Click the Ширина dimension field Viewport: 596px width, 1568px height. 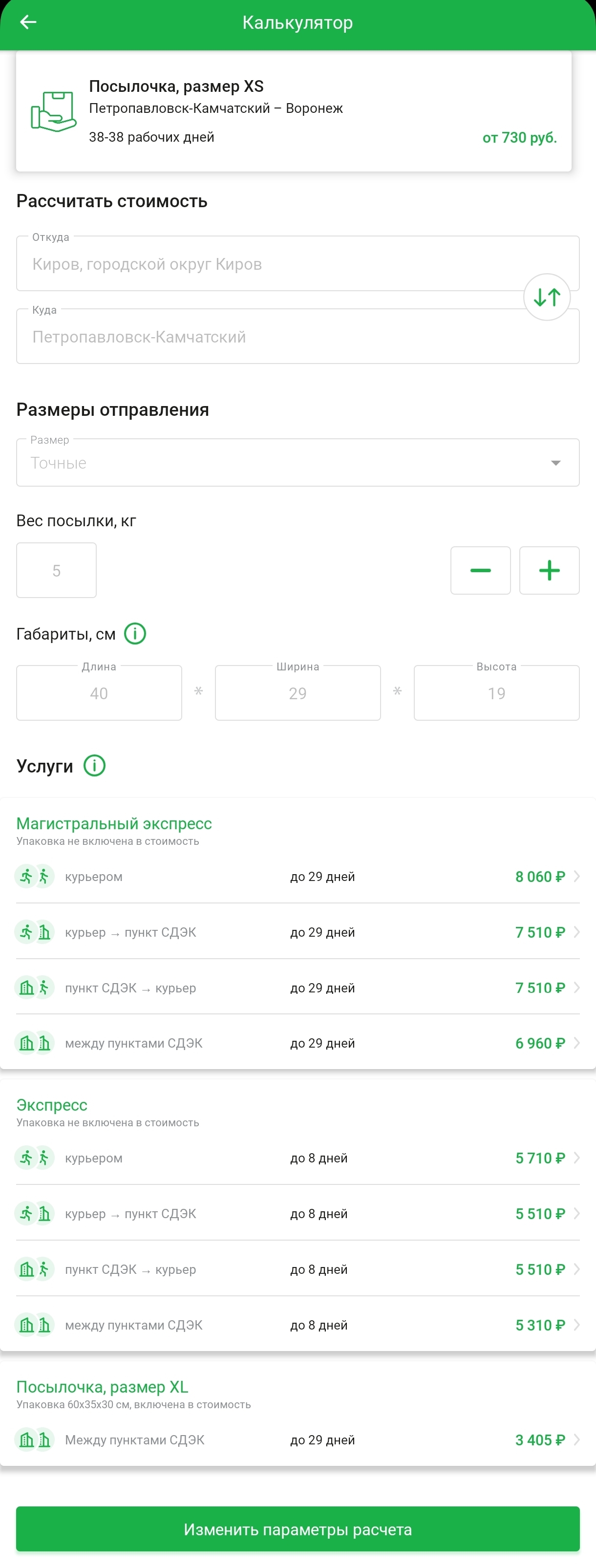click(x=298, y=693)
